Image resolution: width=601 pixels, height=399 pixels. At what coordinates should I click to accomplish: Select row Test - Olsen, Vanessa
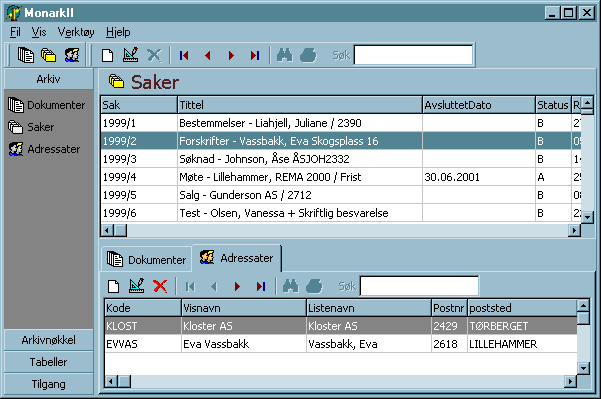point(341,213)
